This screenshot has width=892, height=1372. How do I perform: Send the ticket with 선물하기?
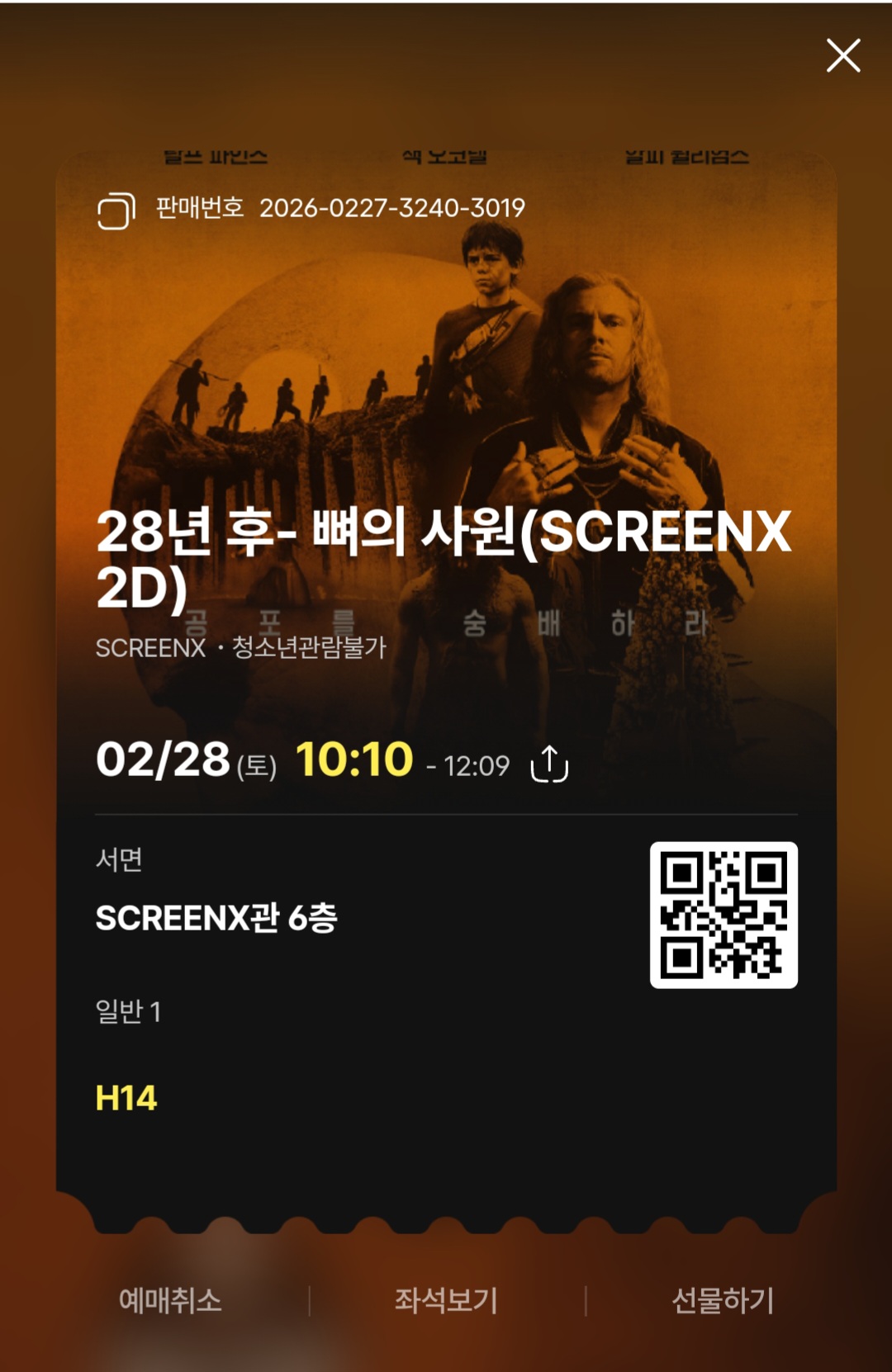click(723, 1300)
